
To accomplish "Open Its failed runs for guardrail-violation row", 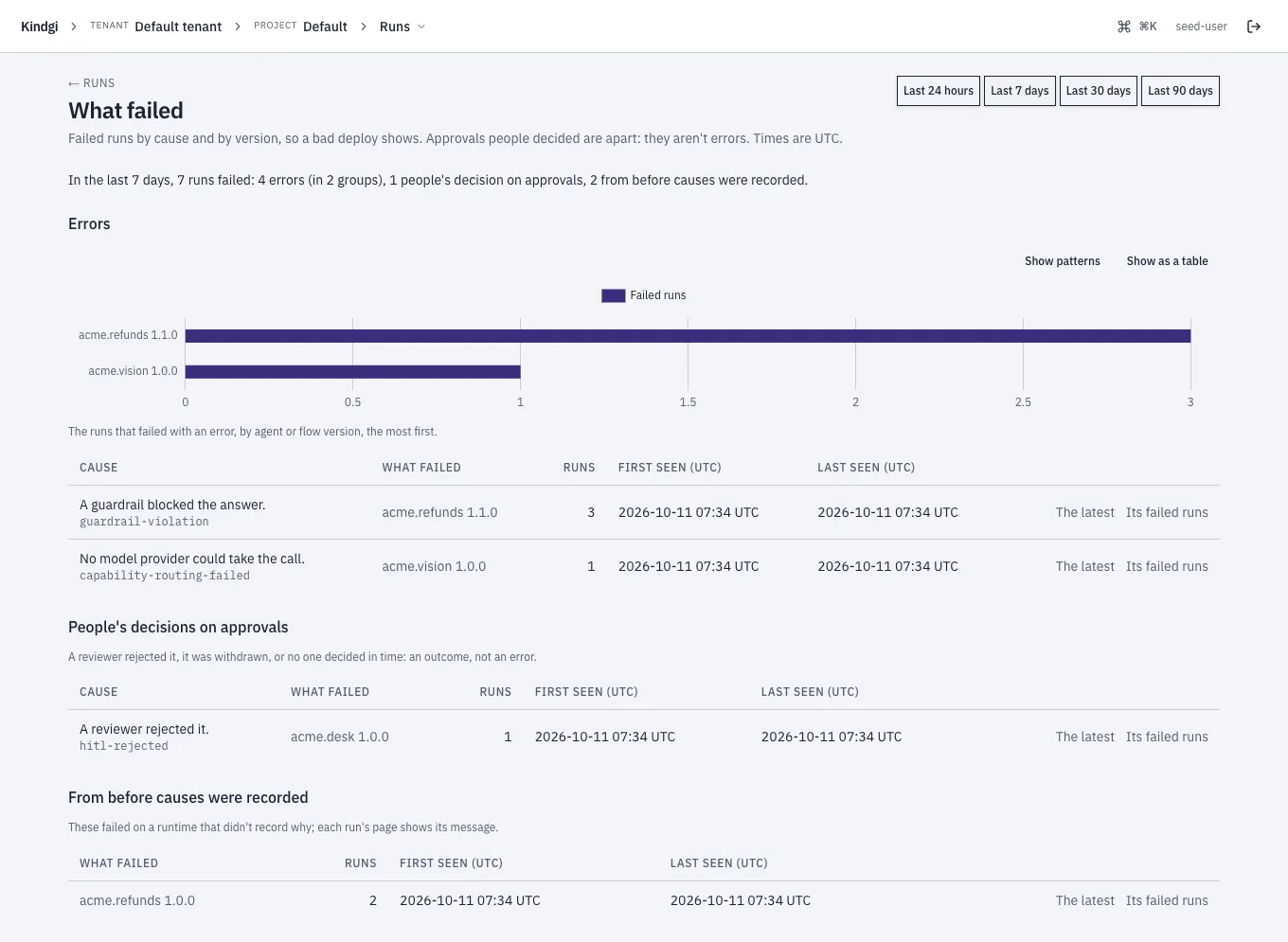I will tap(1167, 512).
